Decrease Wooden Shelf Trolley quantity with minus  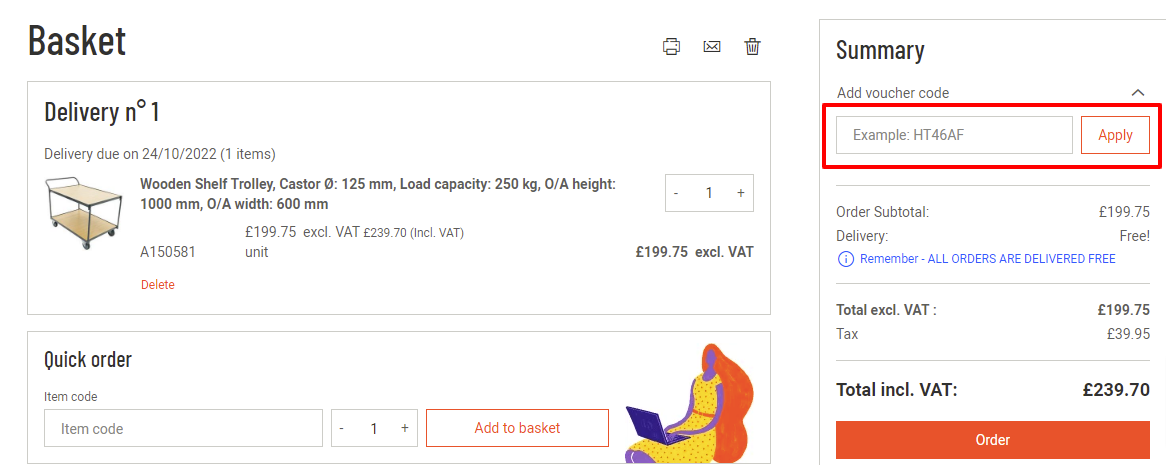pos(677,193)
